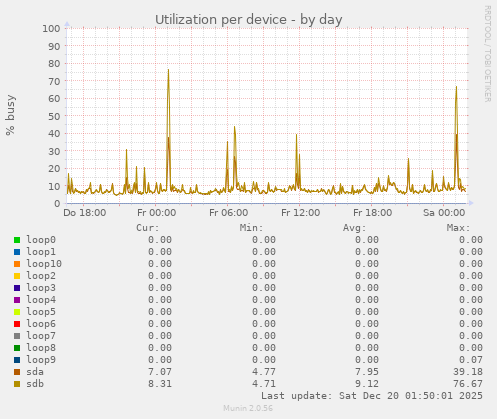The image size is (497, 419).
Task: Click sdb max value 76.67
Action: [x=468, y=384]
